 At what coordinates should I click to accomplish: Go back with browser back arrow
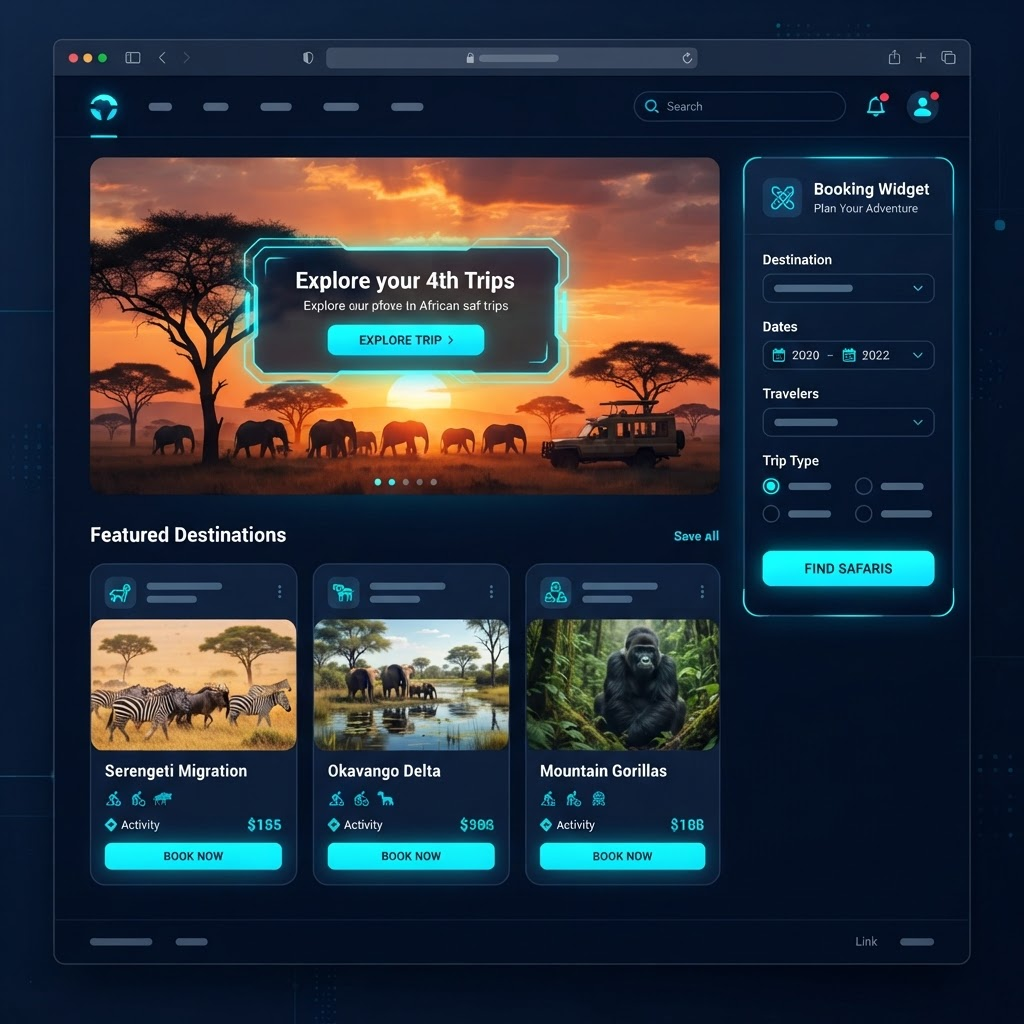(x=162, y=57)
